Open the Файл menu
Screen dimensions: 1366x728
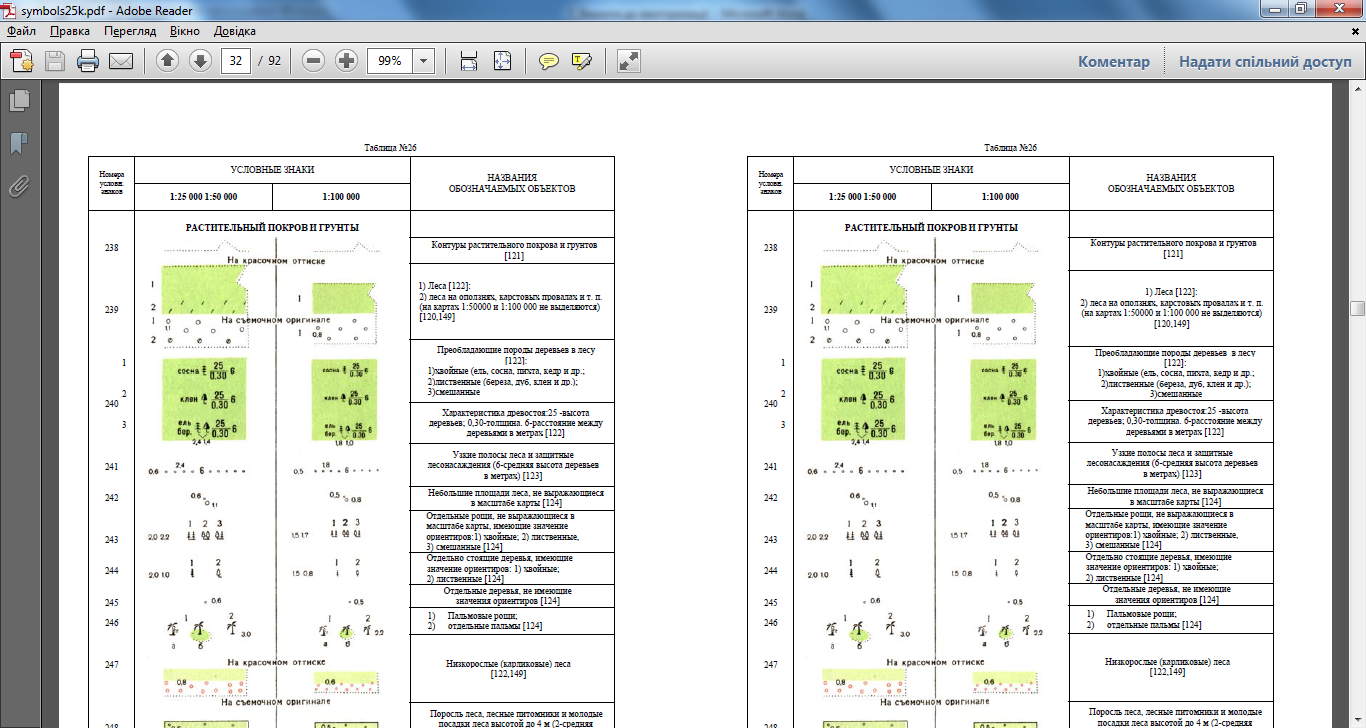click(21, 31)
